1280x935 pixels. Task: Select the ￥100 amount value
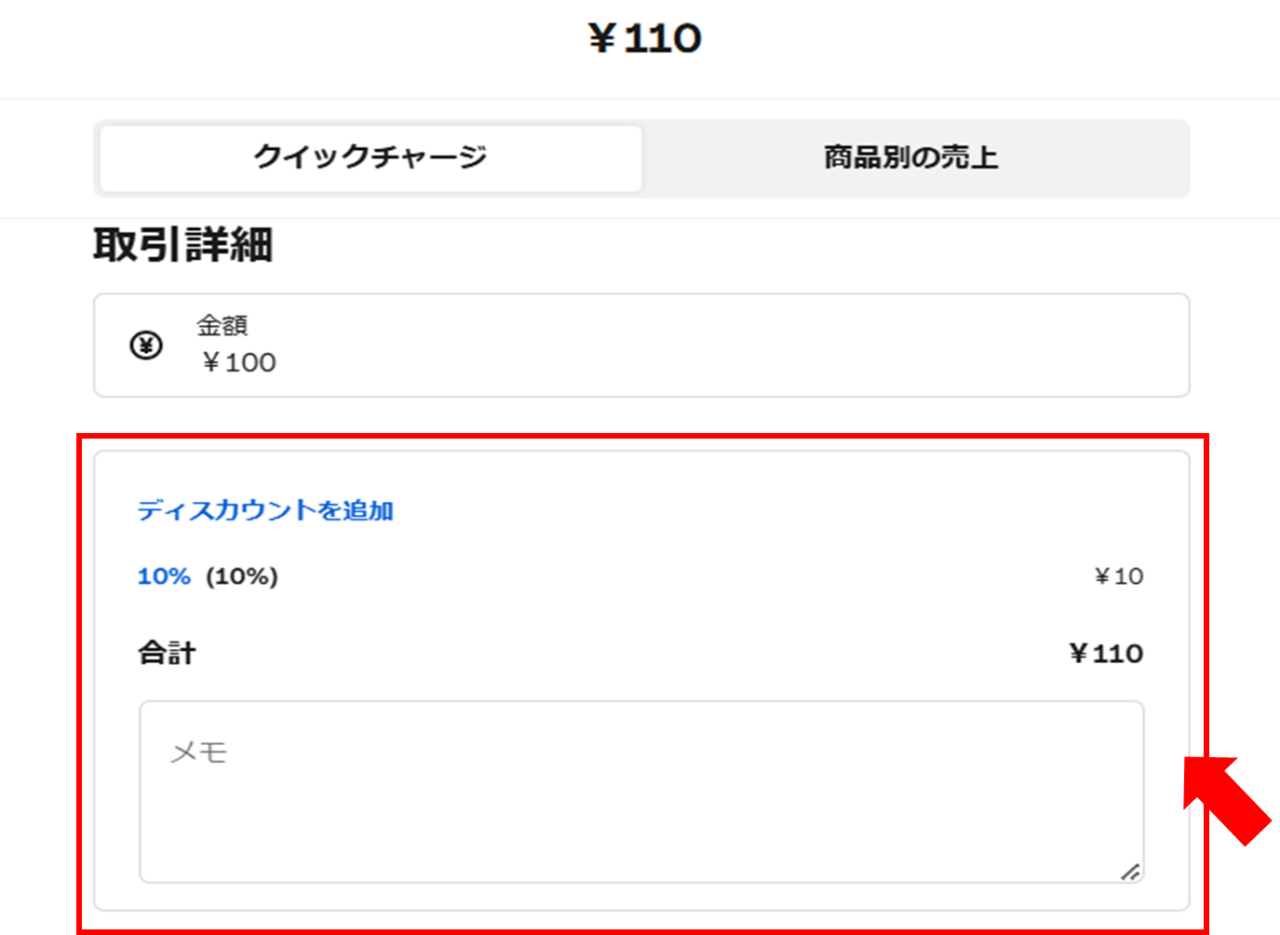[x=239, y=363]
